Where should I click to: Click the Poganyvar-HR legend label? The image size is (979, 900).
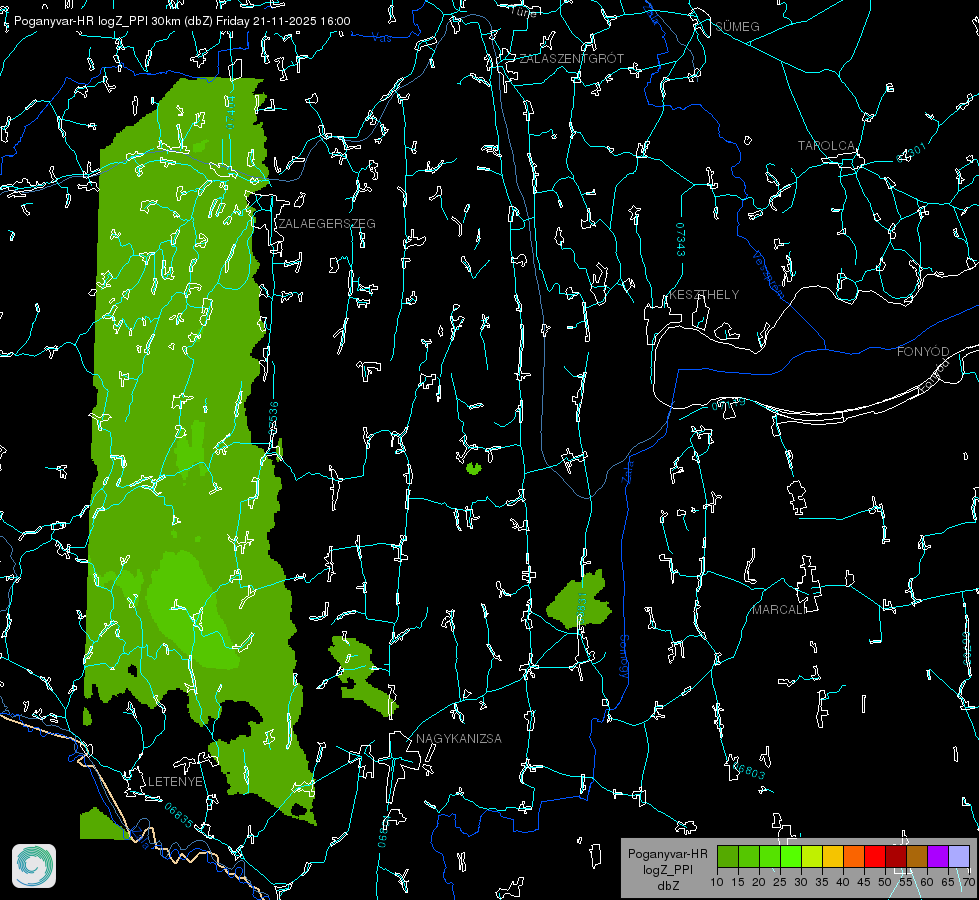click(667, 854)
